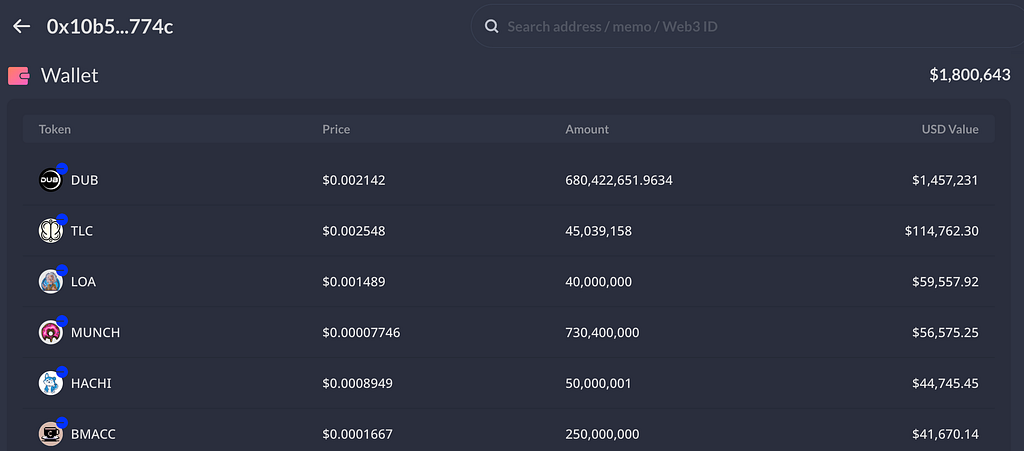
Task: Click the Wallet total $1,800,643
Action: 970,75
